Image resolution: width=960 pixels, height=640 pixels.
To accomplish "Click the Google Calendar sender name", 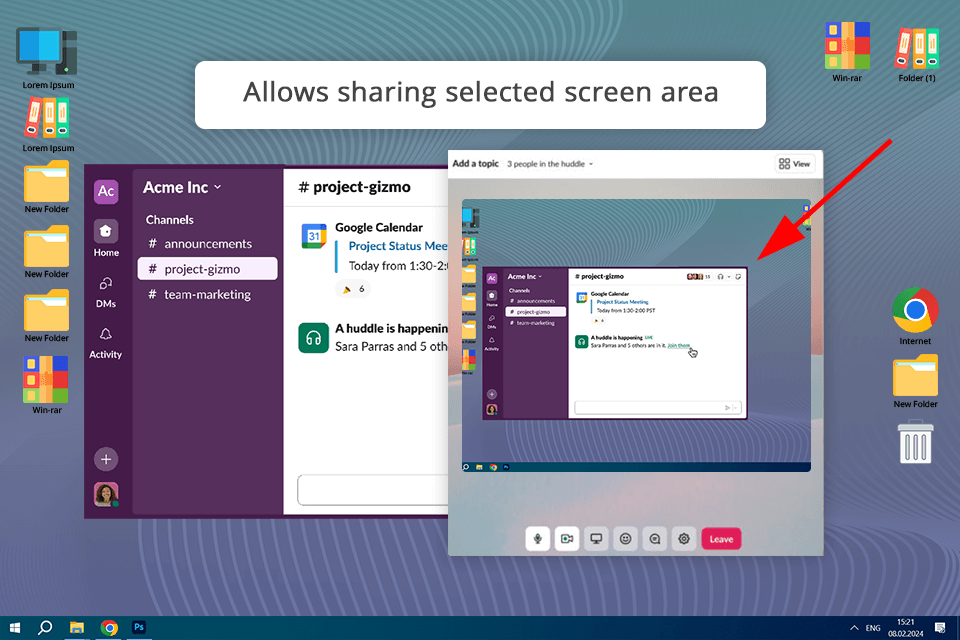I will pos(379,227).
